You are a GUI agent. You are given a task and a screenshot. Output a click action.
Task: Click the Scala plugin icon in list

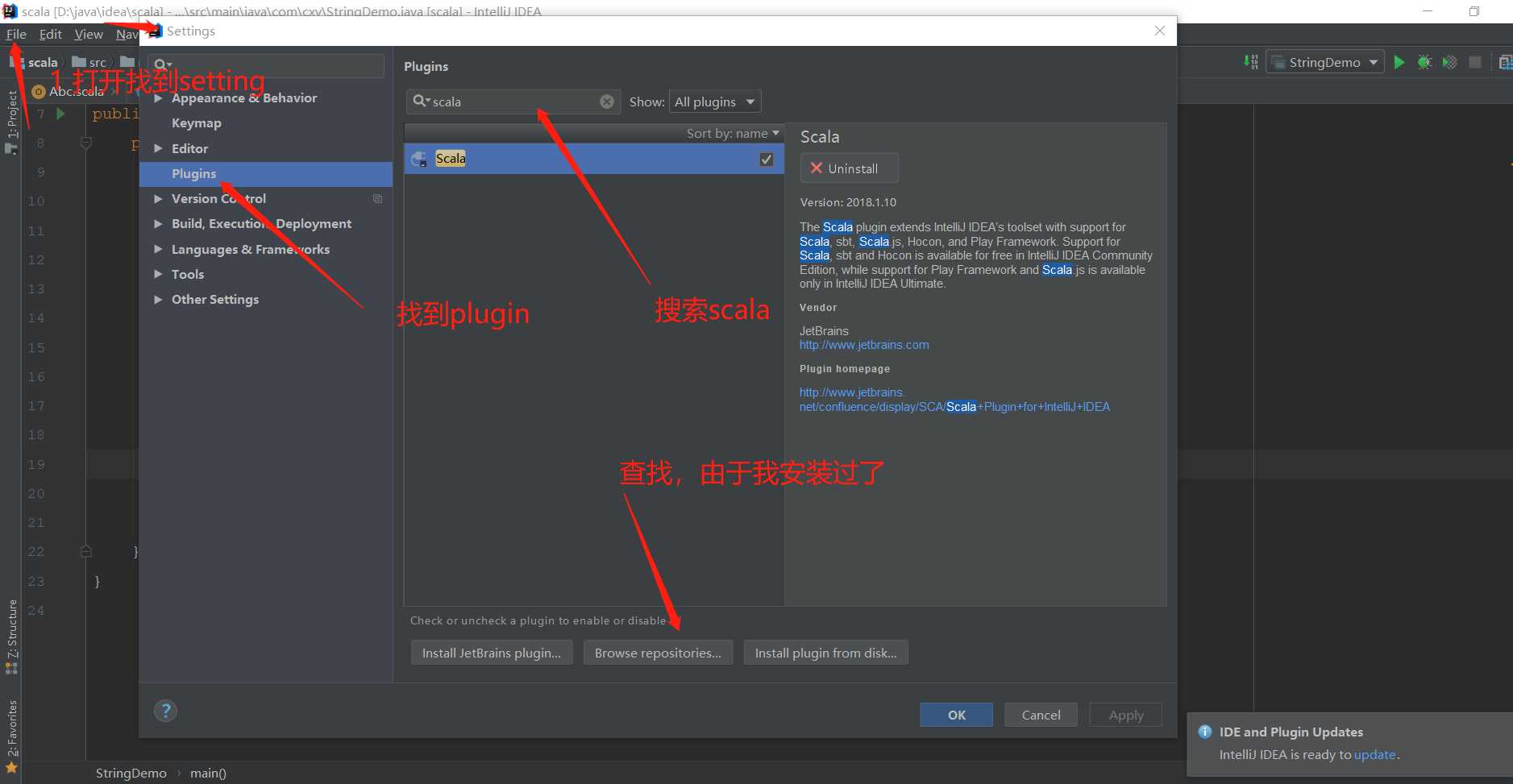(x=419, y=159)
